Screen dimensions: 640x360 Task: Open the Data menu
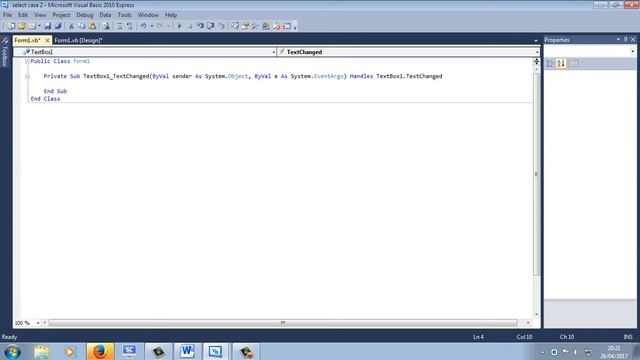(105, 15)
